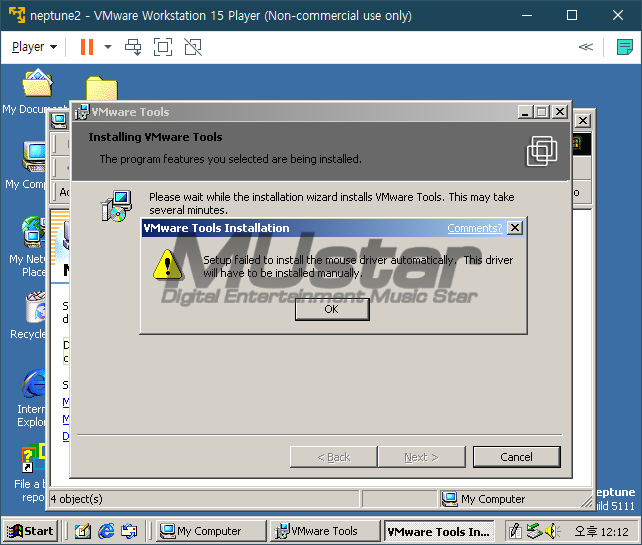
Task: Close the My Computer window behind the installer
Action: tap(583, 120)
